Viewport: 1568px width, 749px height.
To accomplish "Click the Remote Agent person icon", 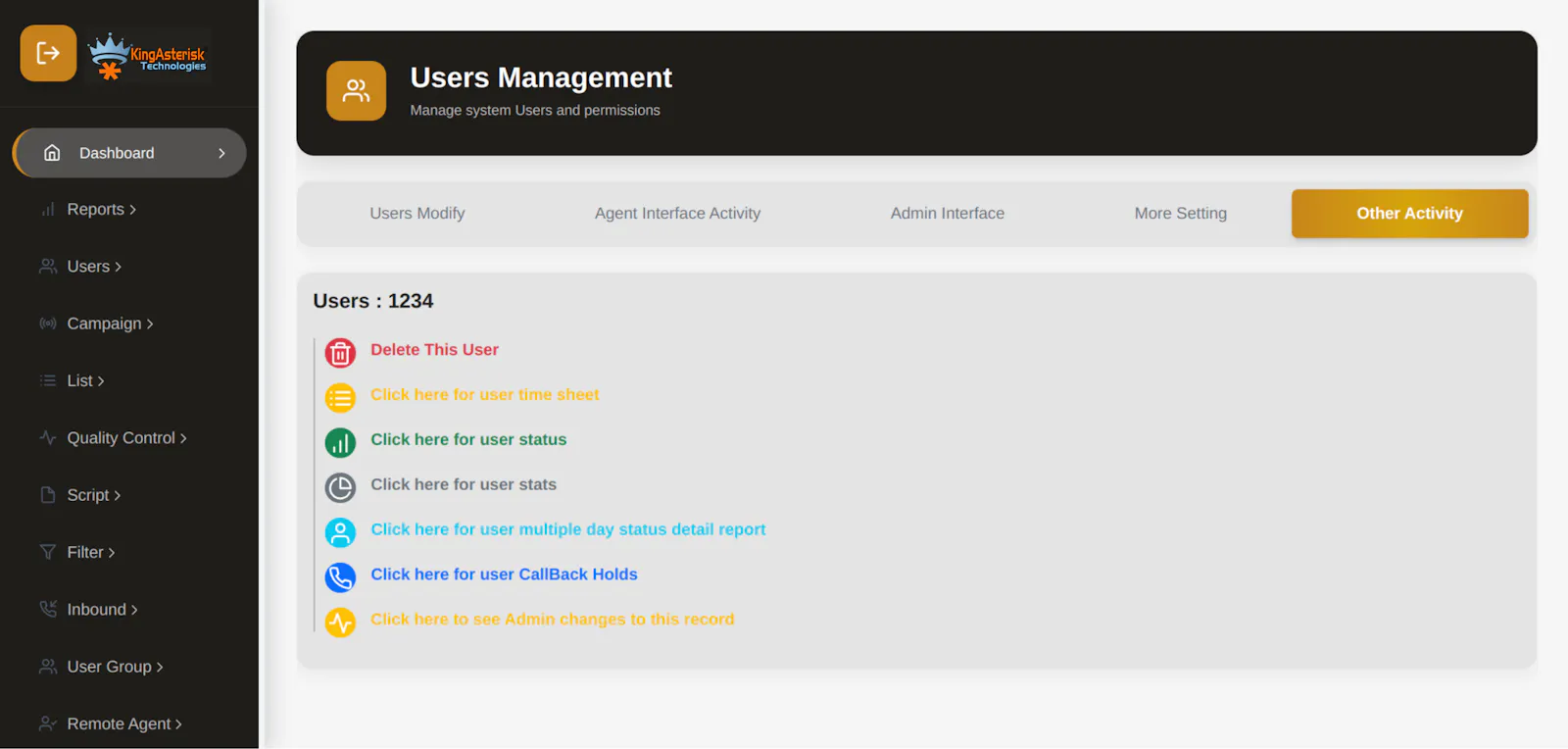I will click(48, 724).
